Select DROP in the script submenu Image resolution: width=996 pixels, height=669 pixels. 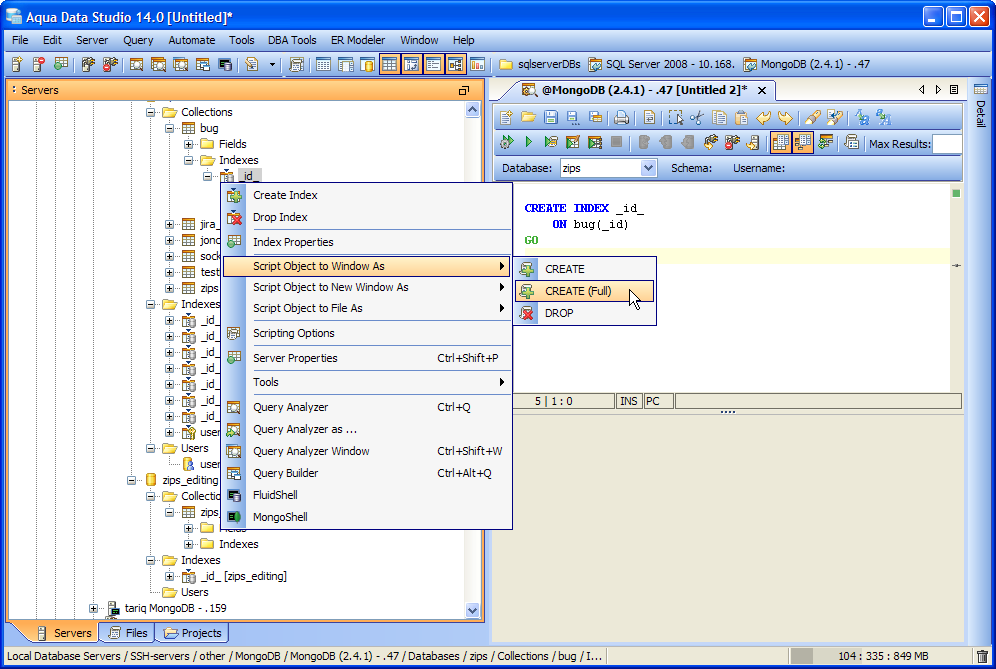tap(584, 313)
